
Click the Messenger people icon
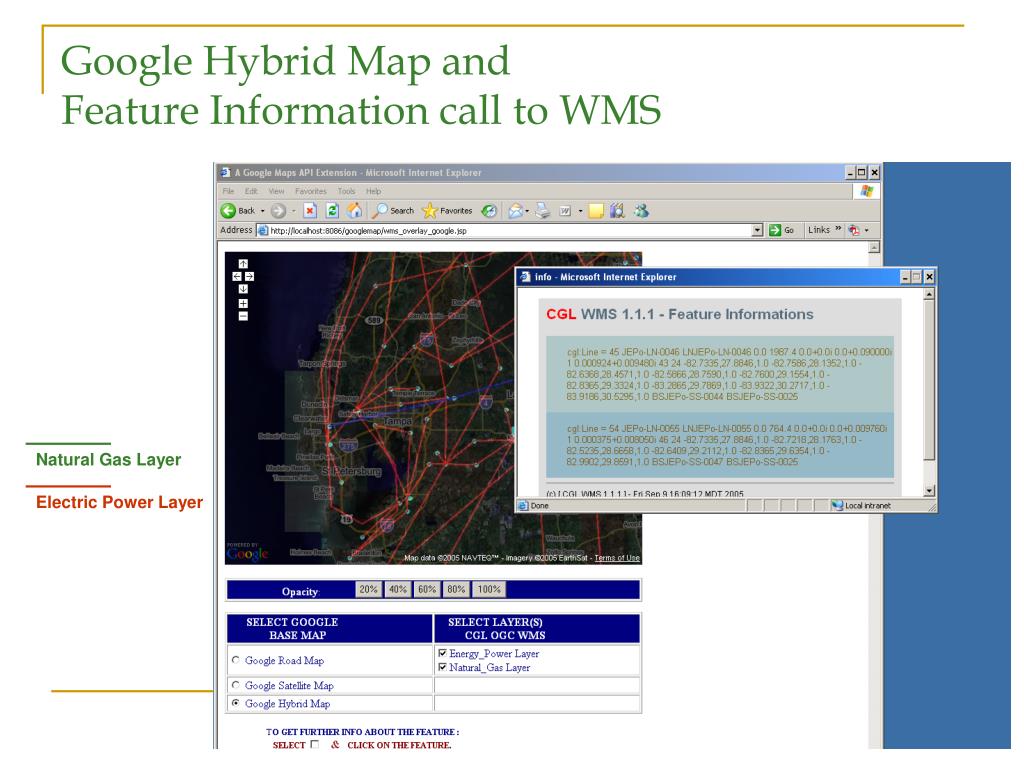[x=641, y=210]
